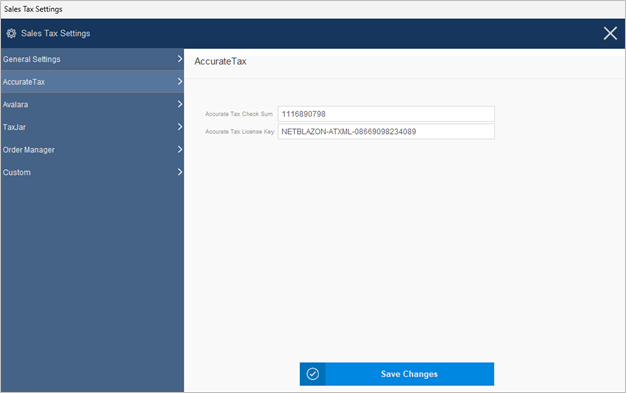Expand the Custom chevron arrow

click(x=180, y=172)
